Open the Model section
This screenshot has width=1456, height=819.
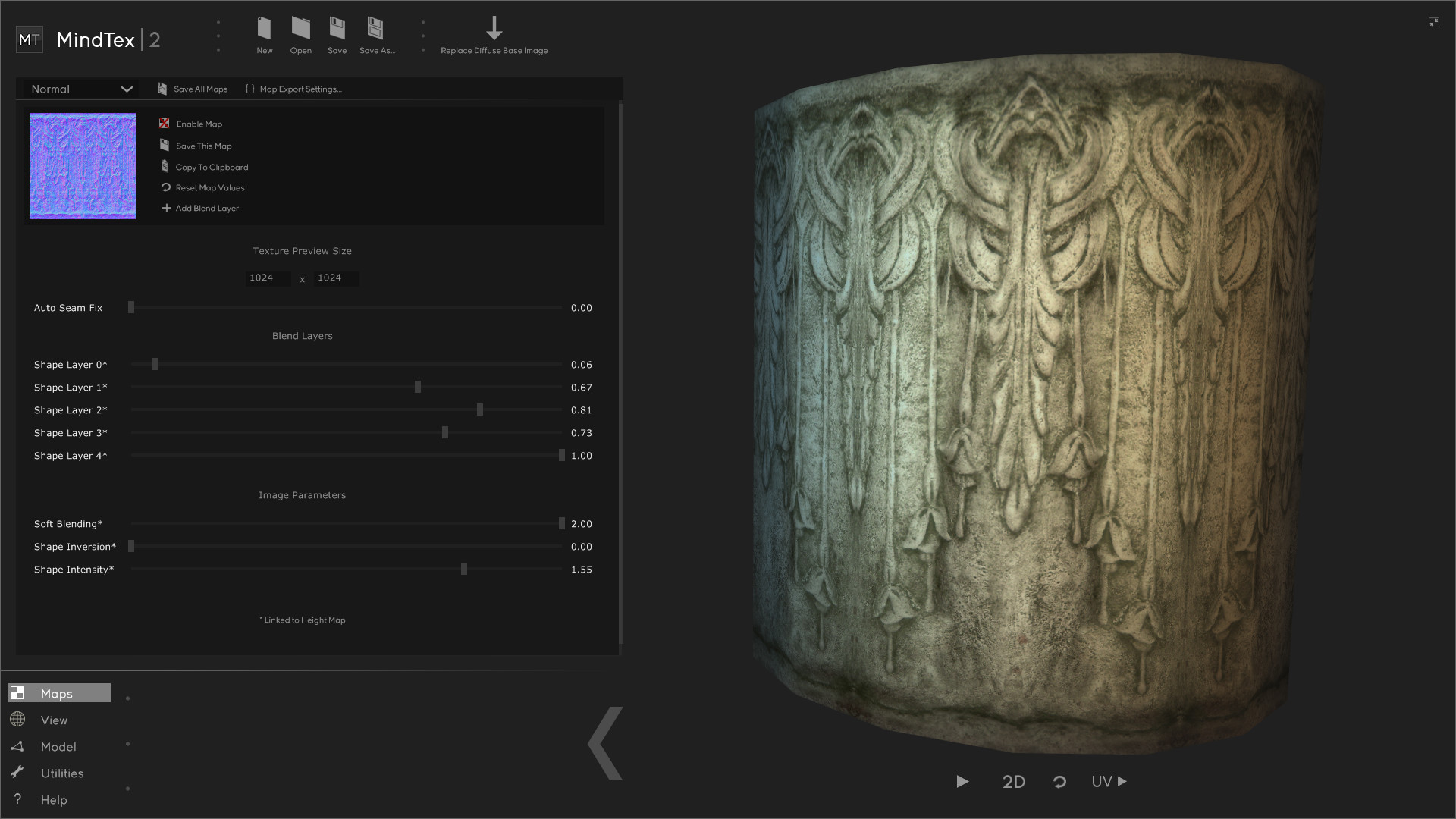click(x=58, y=746)
